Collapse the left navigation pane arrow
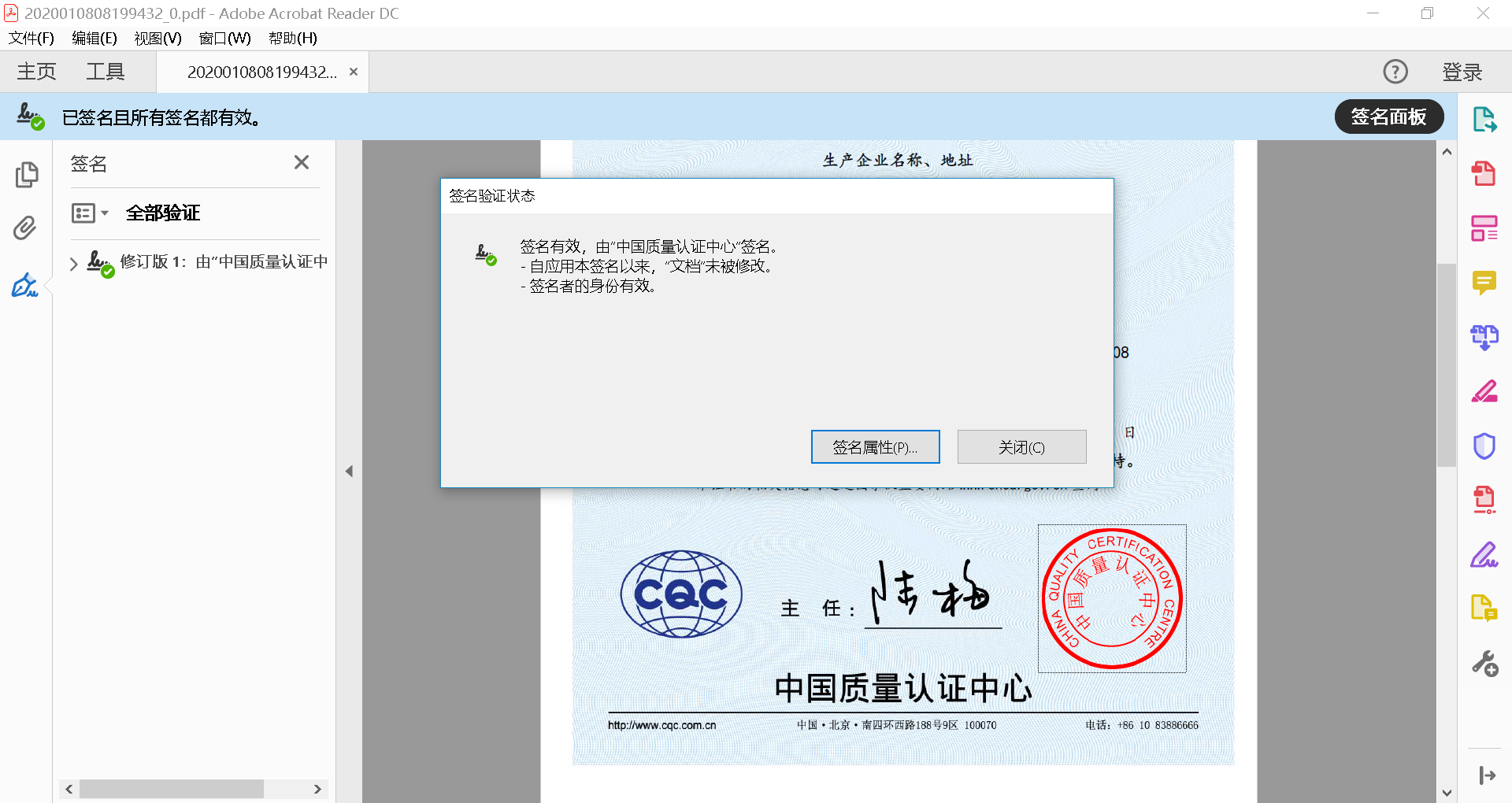The image size is (1512, 803). [349, 472]
